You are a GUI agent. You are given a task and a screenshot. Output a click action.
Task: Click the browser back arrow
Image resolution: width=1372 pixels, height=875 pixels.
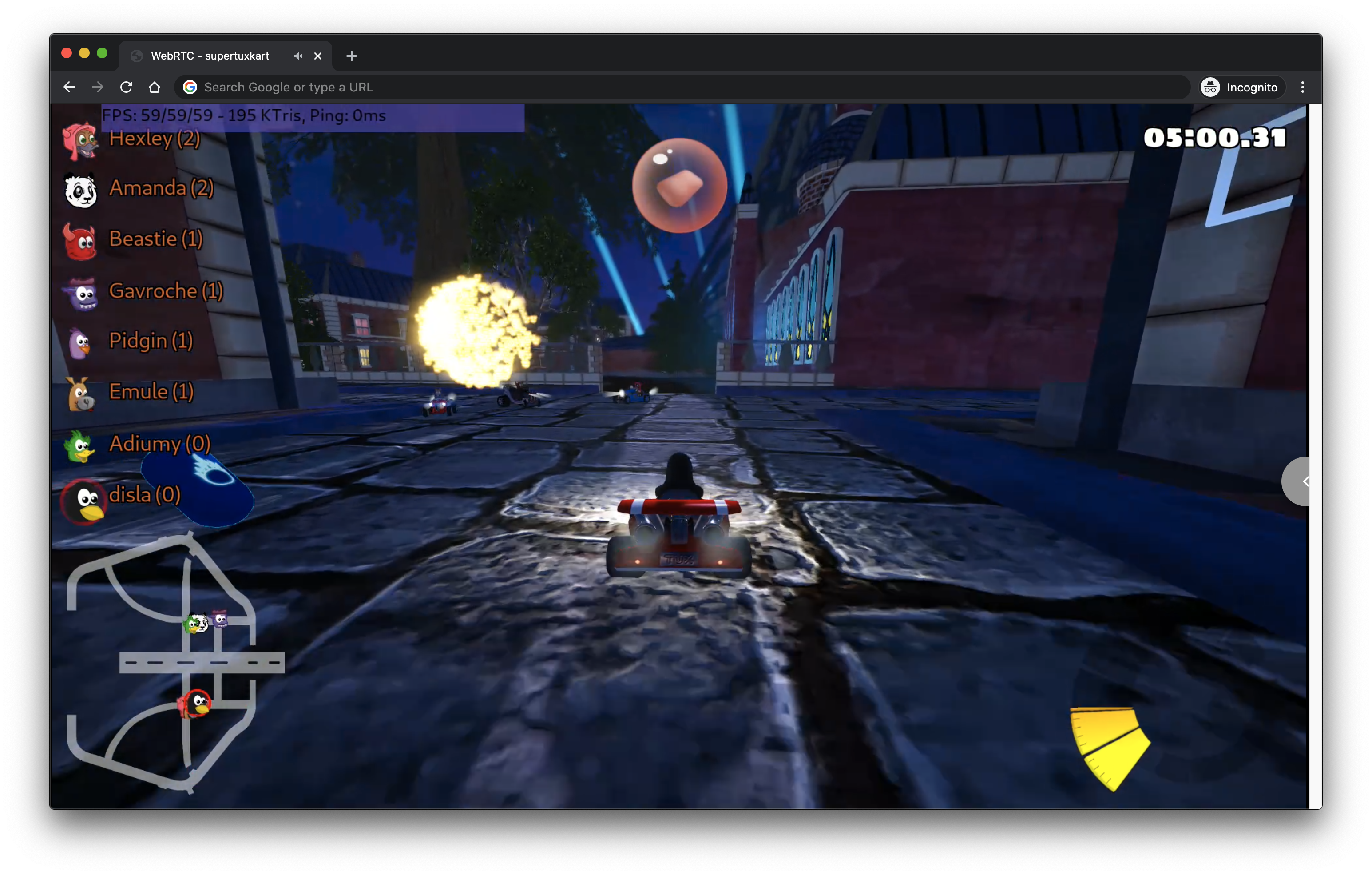coord(69,87)
